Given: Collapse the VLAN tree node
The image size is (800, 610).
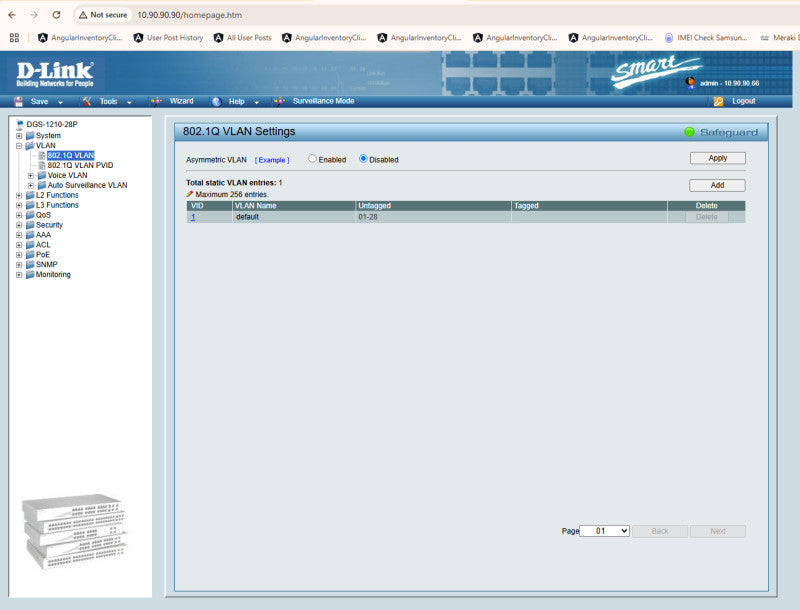Looking at the screenshot, I should click(19, 146).
